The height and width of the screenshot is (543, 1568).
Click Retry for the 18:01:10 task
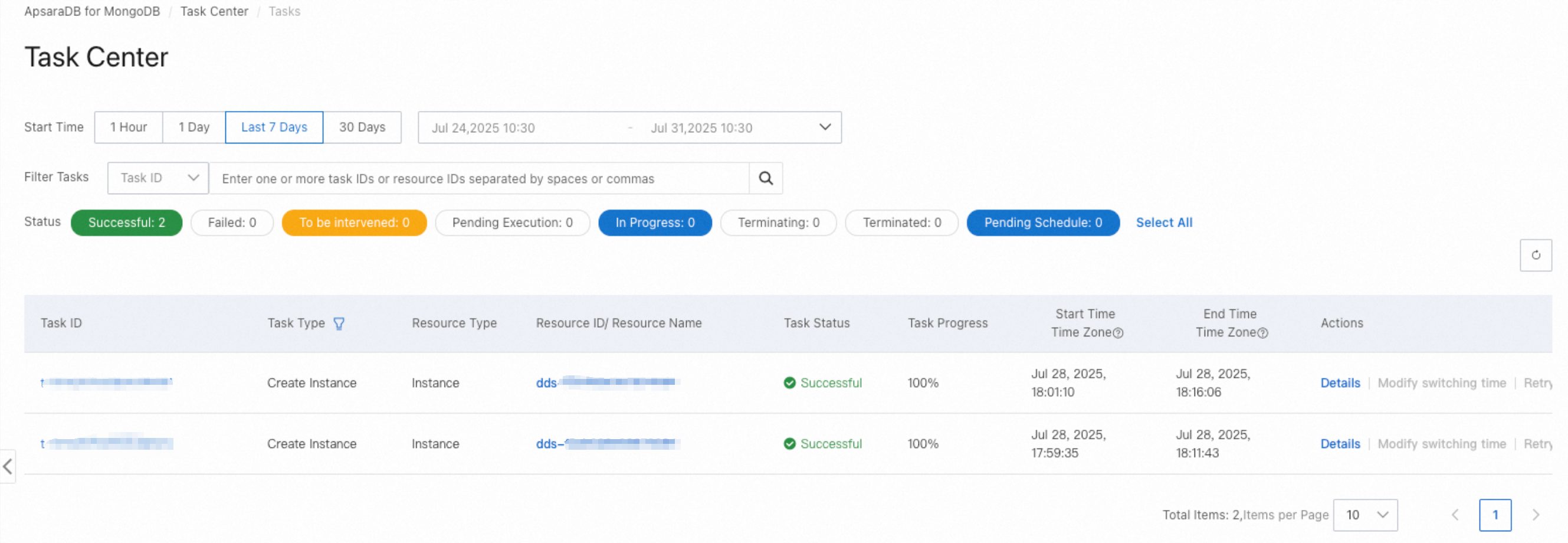pyautogui.click(x=1537, y=383)
